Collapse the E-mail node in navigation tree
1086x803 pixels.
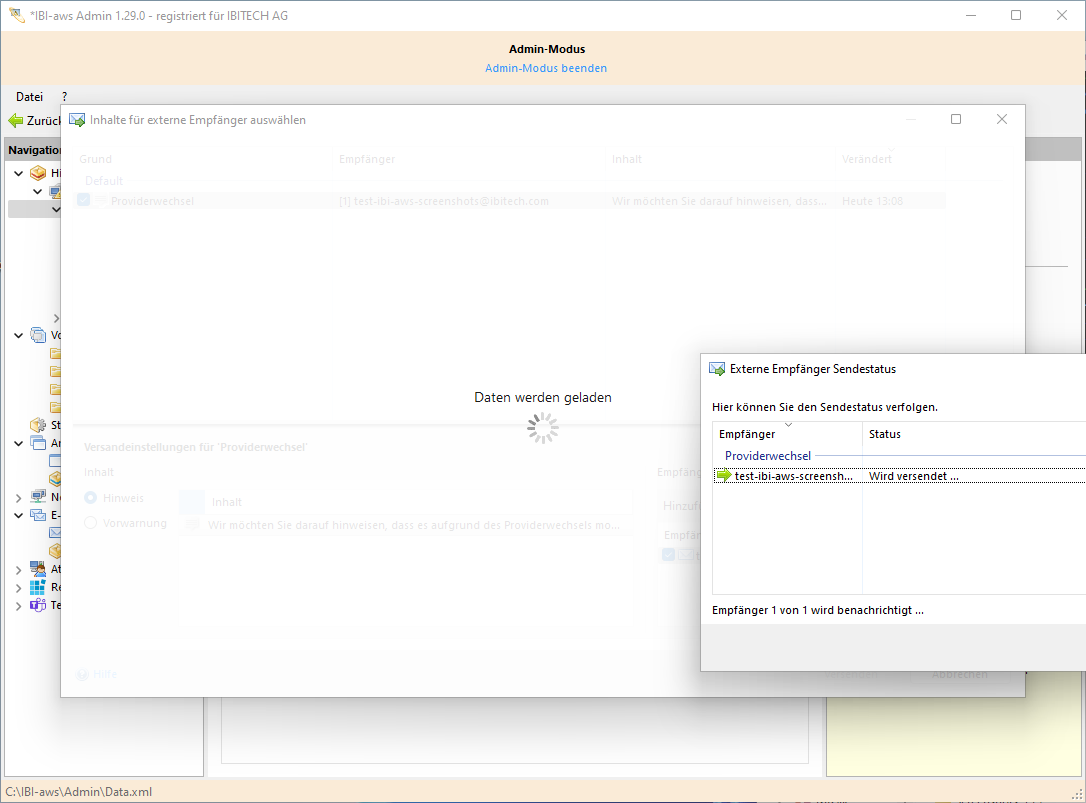pos(19,515)
